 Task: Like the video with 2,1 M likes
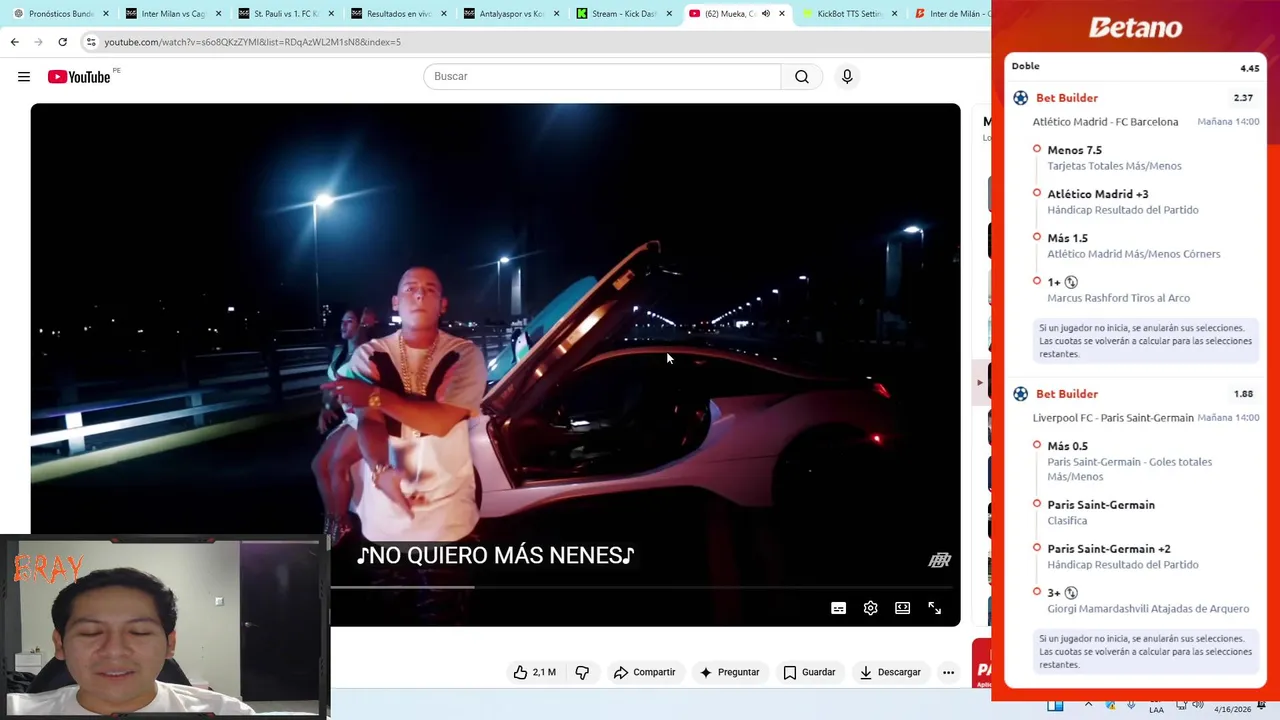pos(534,672)
